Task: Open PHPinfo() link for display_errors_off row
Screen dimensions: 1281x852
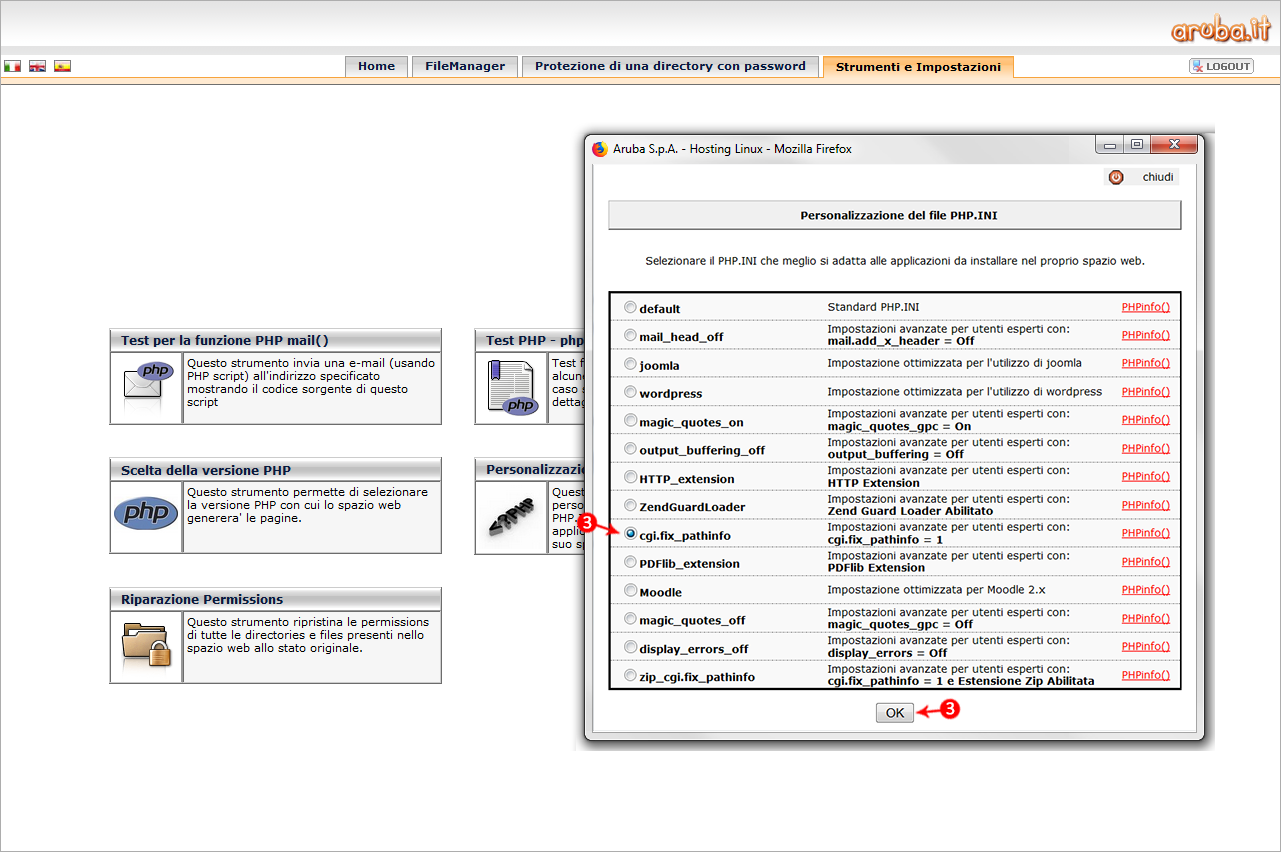Action: pyautogui.click(x=1145, y=647)
